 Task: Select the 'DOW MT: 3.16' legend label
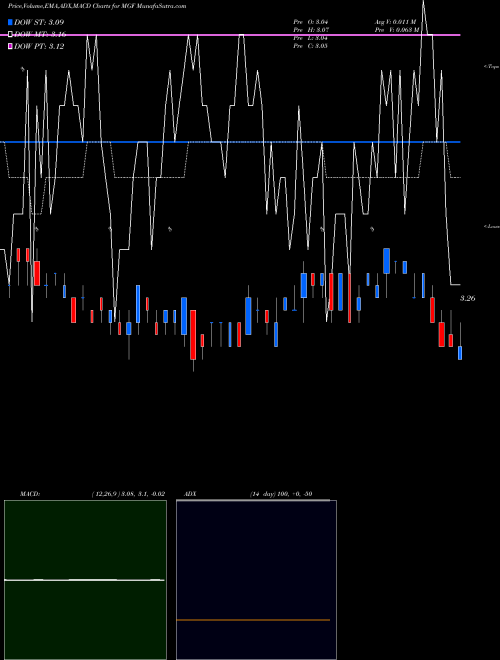(x=40, y=35)
